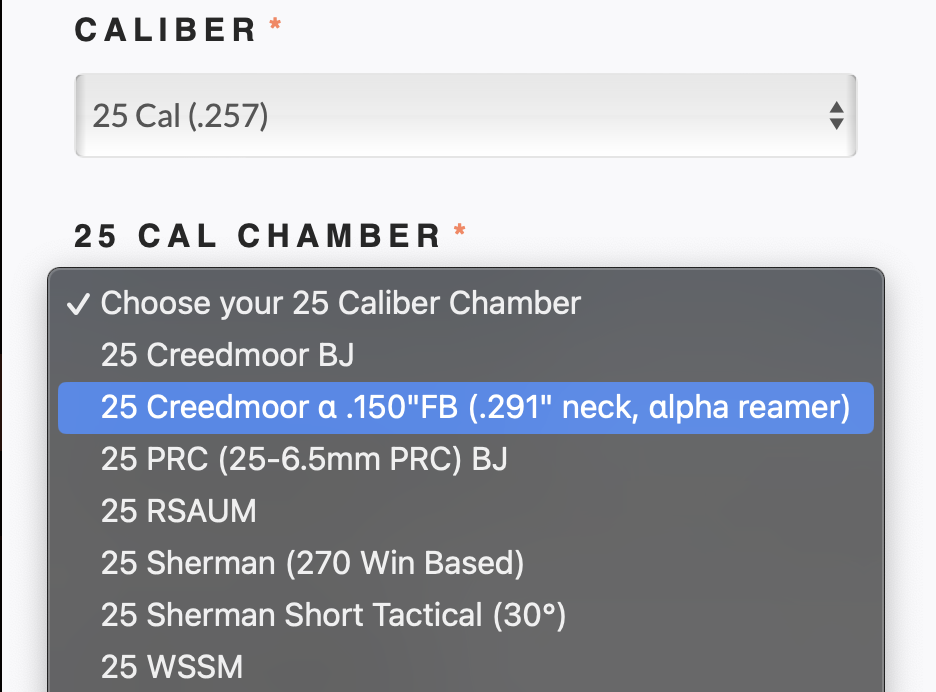Click the up-down arrows icon on Caliber select
Image resolution: width=936 pixels, height=692 pixels.
click(836, 116)
